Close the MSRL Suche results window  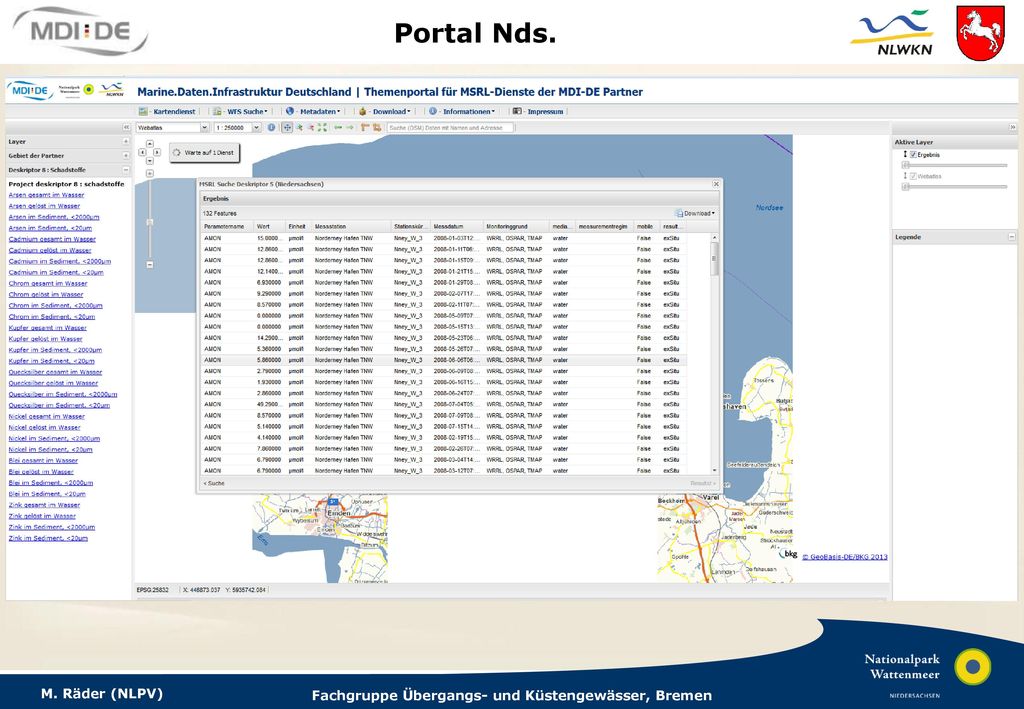tap(716, 184)
